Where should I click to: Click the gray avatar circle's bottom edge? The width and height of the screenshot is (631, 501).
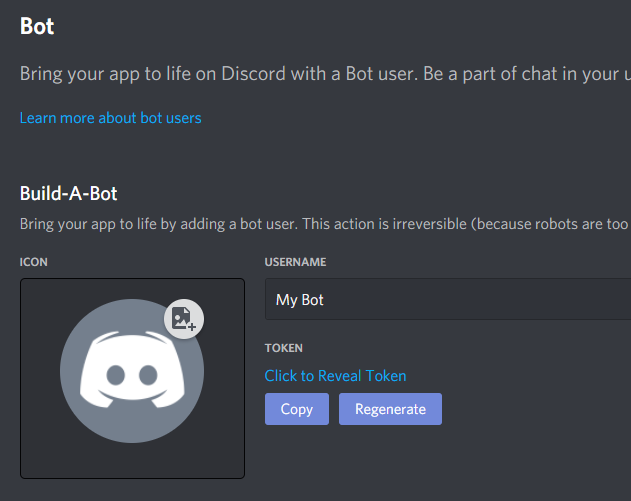[x=132, y=441]
